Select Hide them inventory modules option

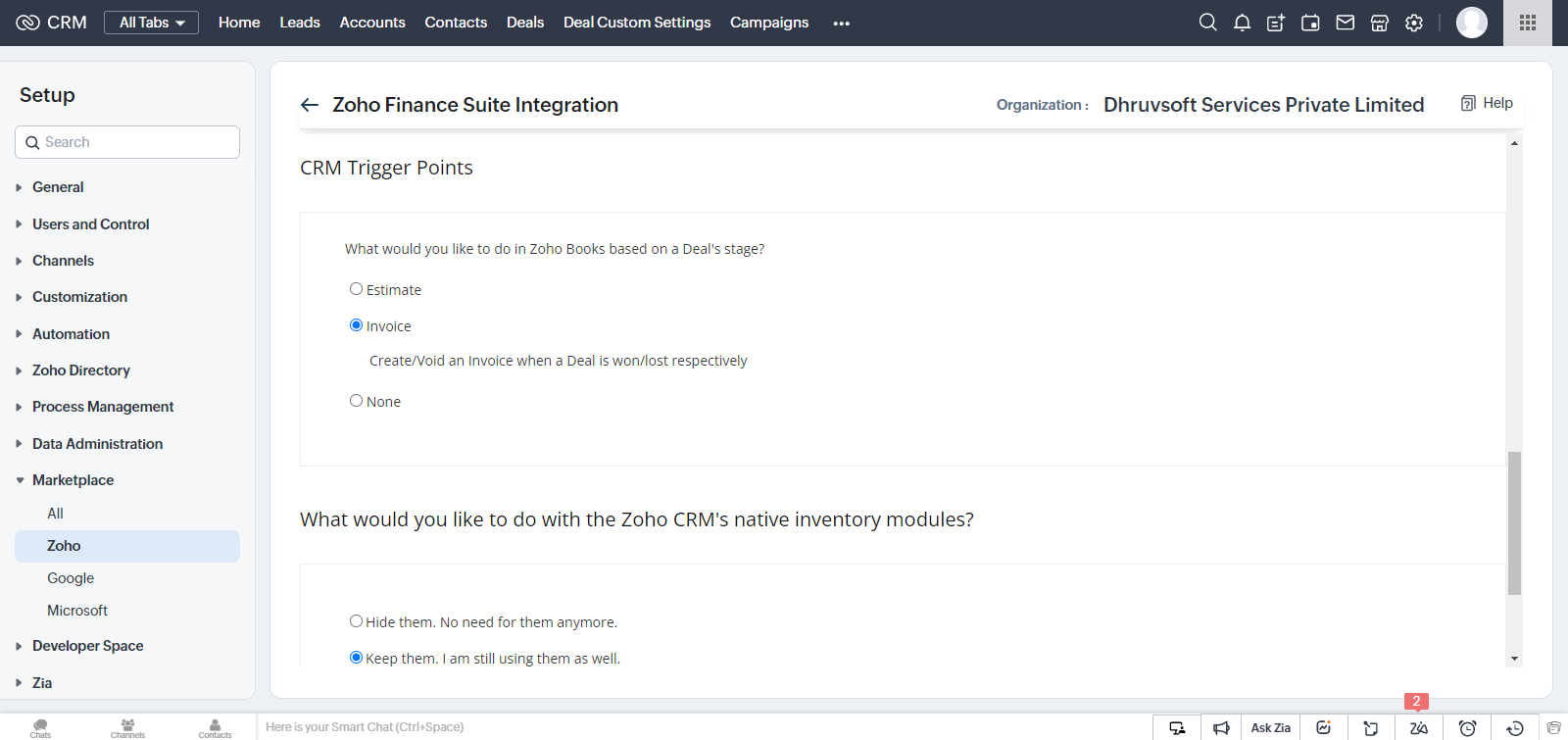click(356, 621)
